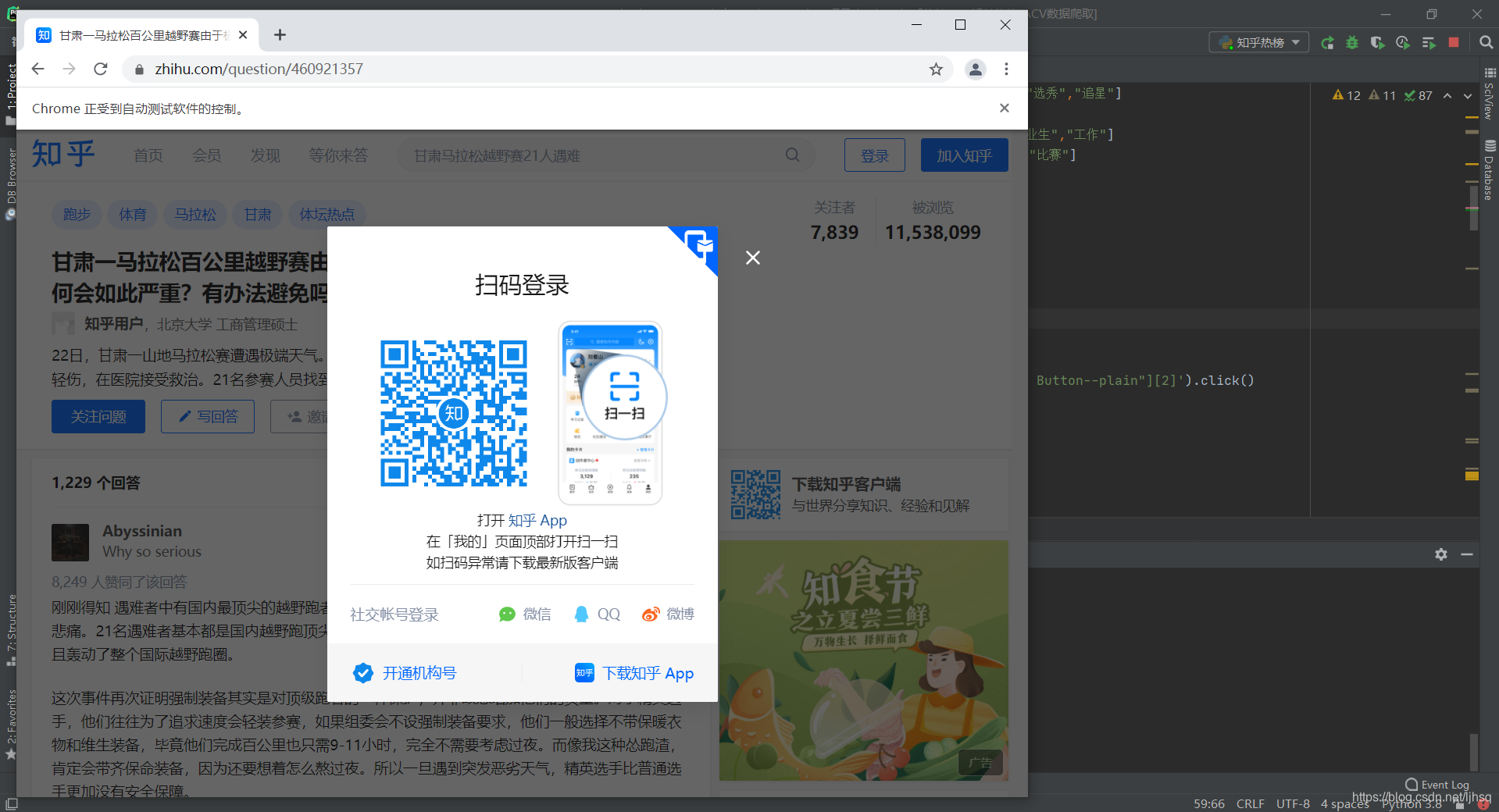
Task: Open the 知乎热榜 run configuration dropdown
Action: pos(1259,42)
